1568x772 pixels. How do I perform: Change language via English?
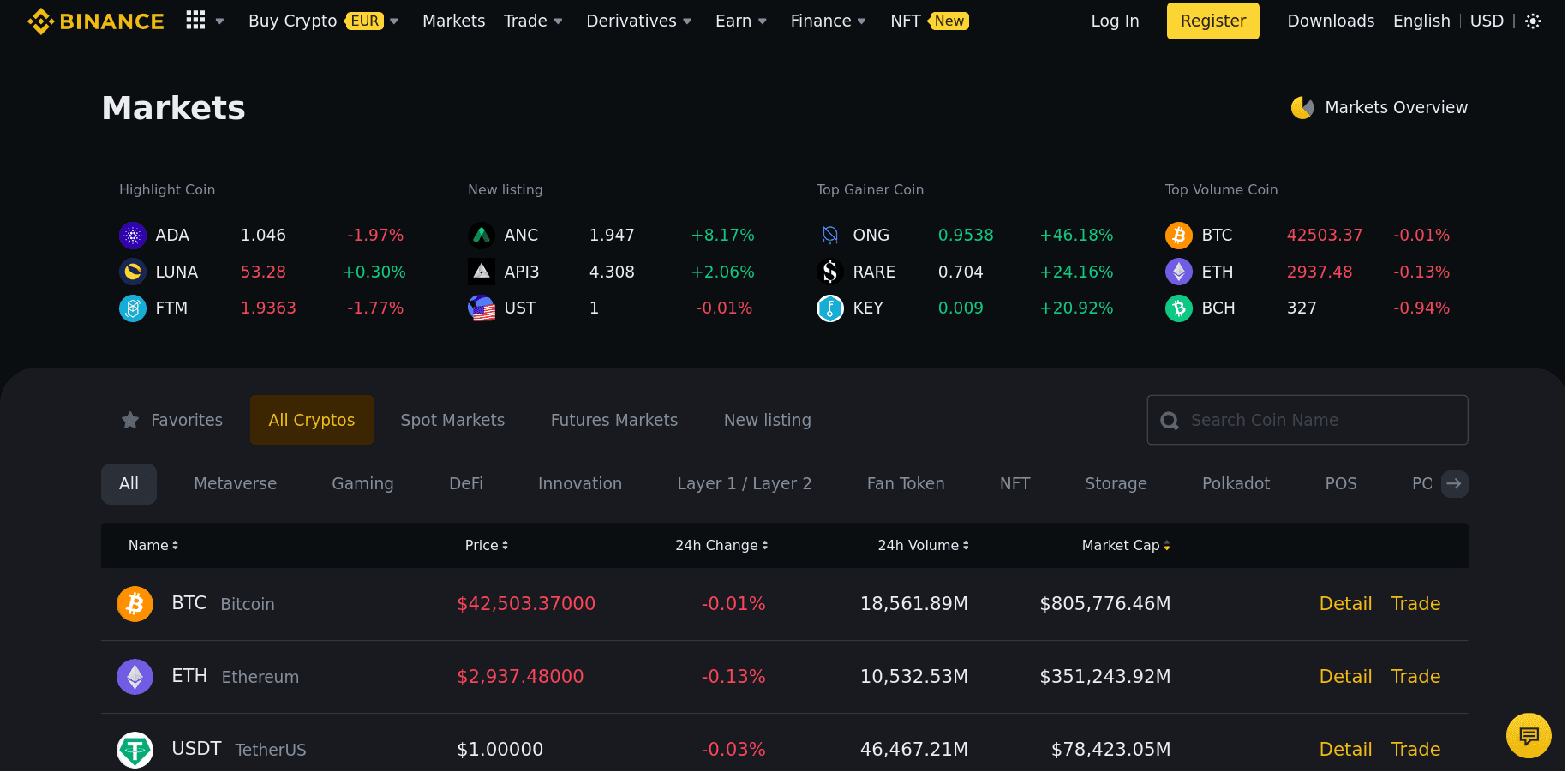coord(1421,21)
